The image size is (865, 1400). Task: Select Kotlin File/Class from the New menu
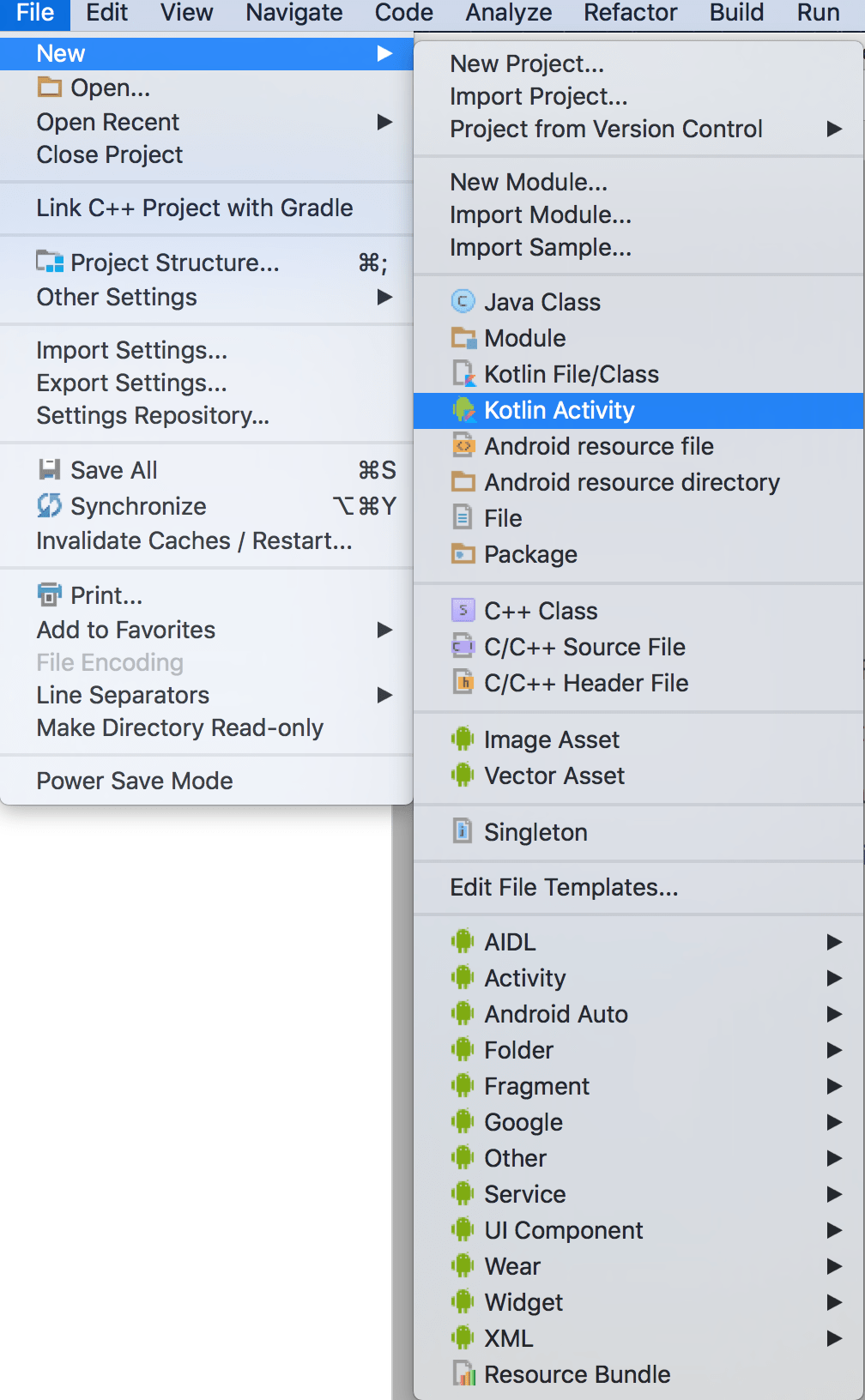(571, 374)
